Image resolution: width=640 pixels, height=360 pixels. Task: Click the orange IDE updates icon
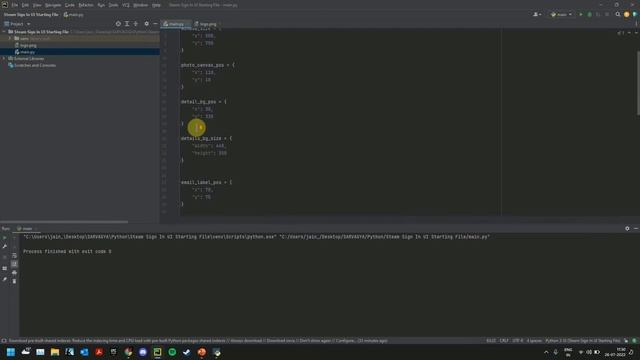[x=627, y=15]
